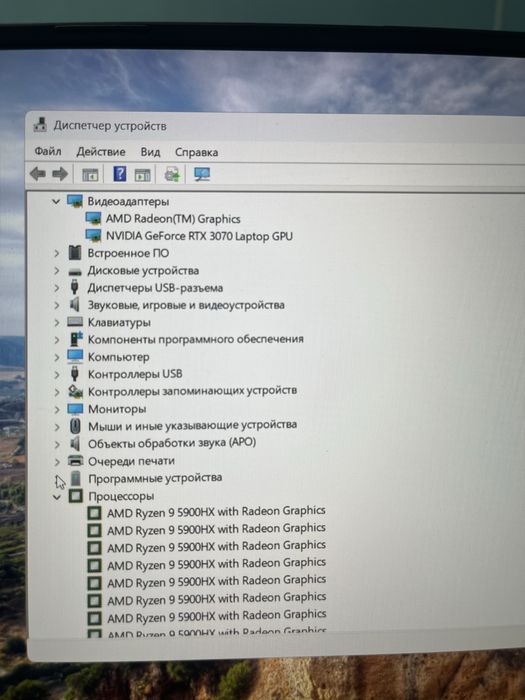Open the Действие menu
525x700 pixels.
point(101,152)
